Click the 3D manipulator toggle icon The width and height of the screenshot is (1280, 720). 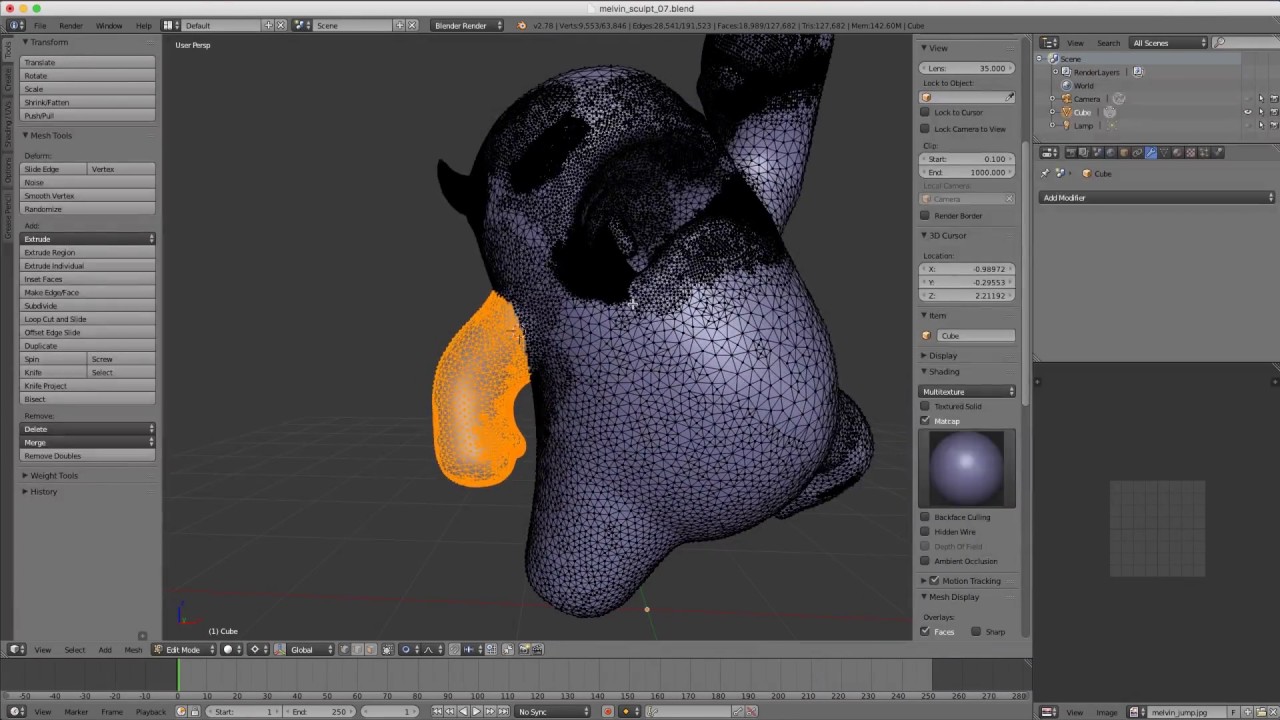pos(280,649)
